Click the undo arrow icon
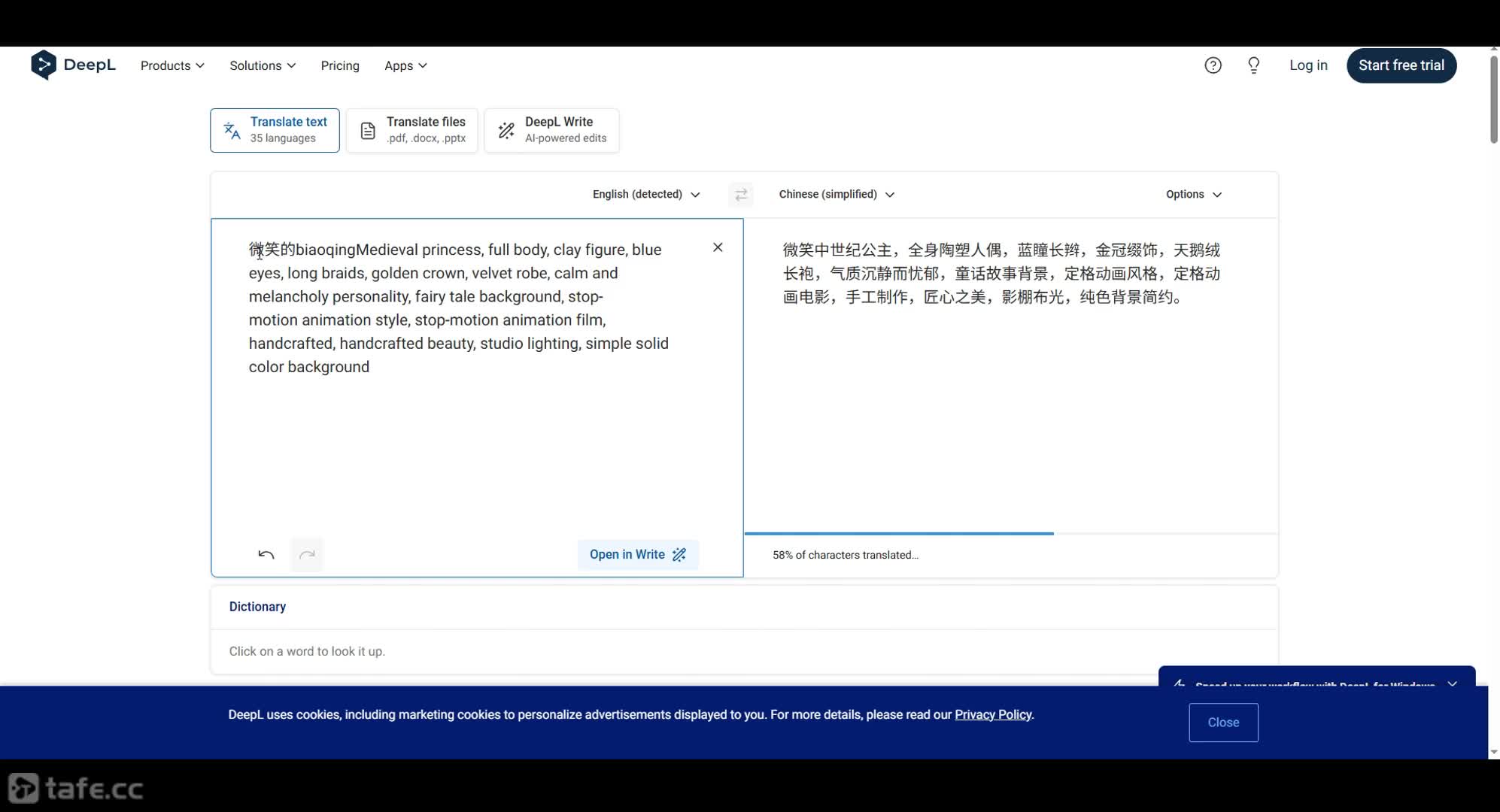Viewport: 1500px width, 812px height. [x=266, y=555]
